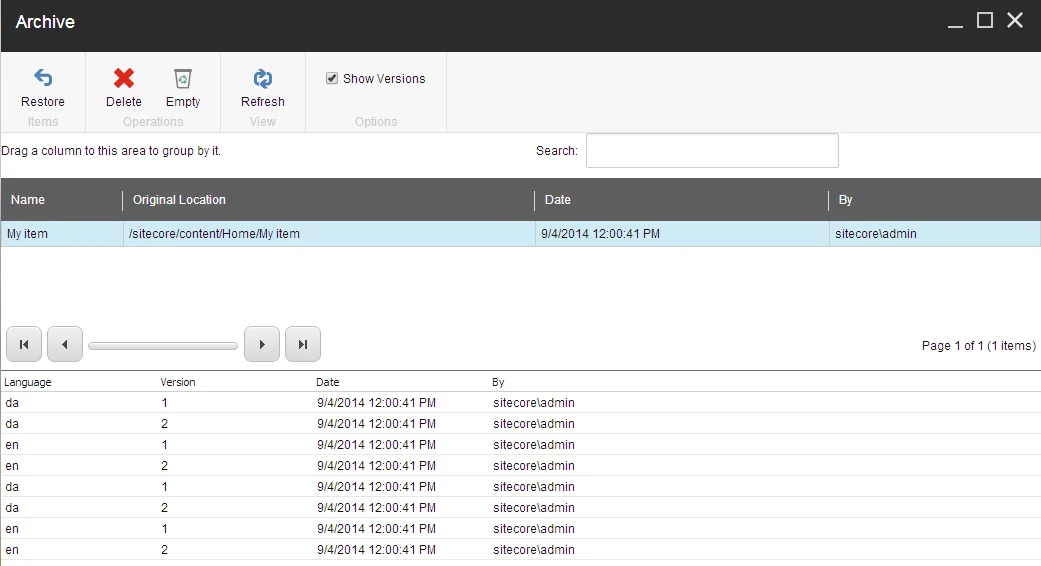Click the pager slider track

pyautogui.click(x=163, y=346)
